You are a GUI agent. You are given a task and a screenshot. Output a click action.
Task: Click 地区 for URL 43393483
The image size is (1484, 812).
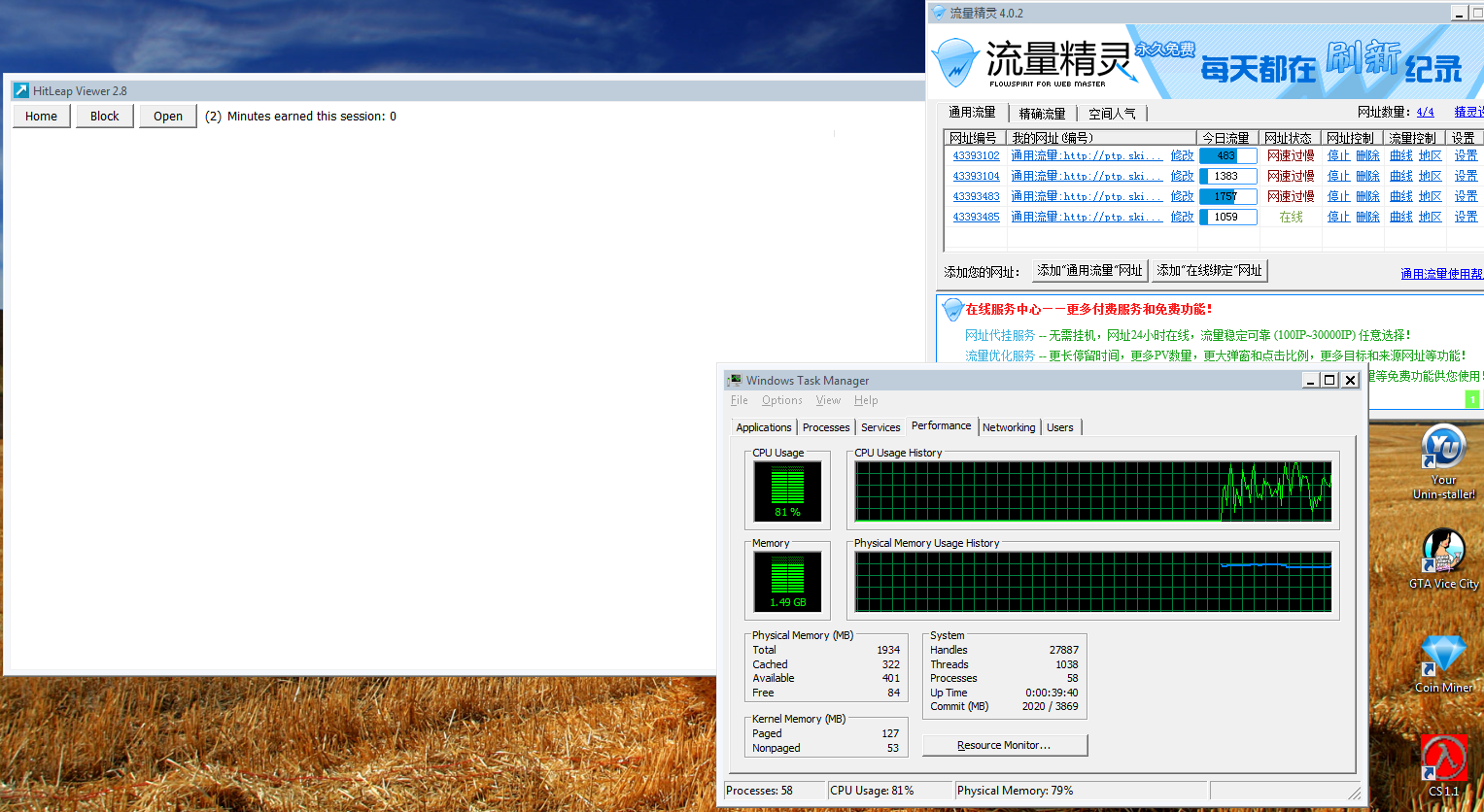(1430, 196)
